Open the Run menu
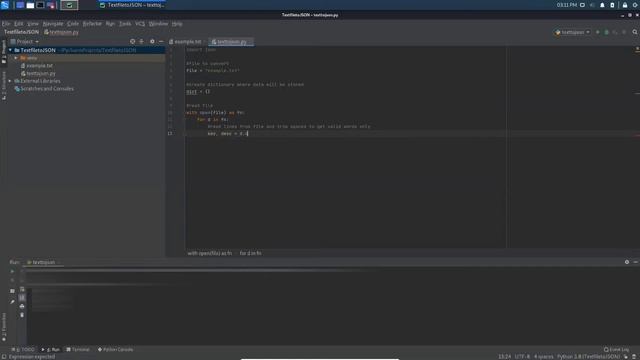640x360 pixels. pyautogui.click(x=110, y=24)
